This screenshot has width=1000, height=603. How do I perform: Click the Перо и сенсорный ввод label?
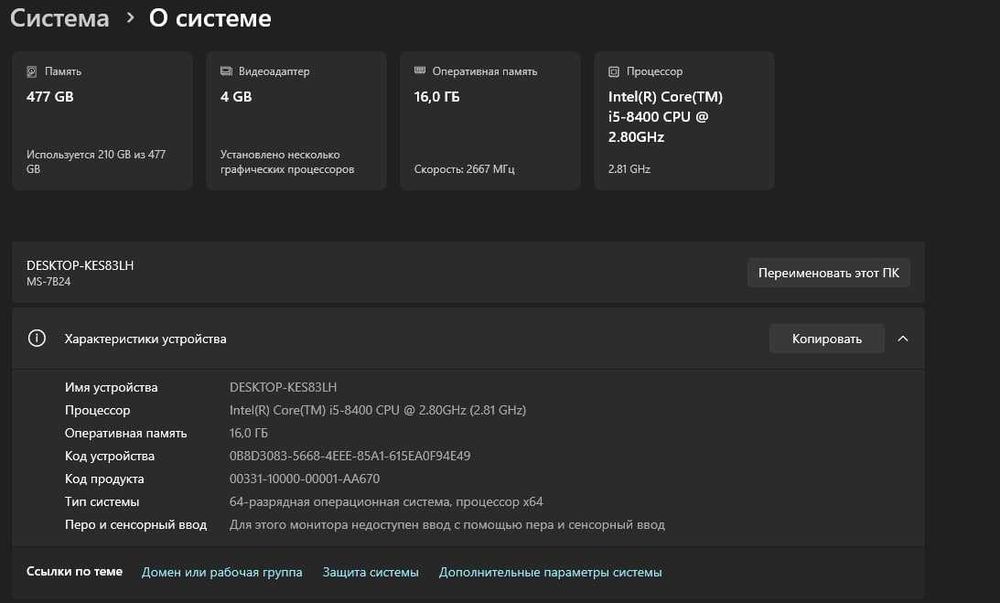(x=136, y=525)
